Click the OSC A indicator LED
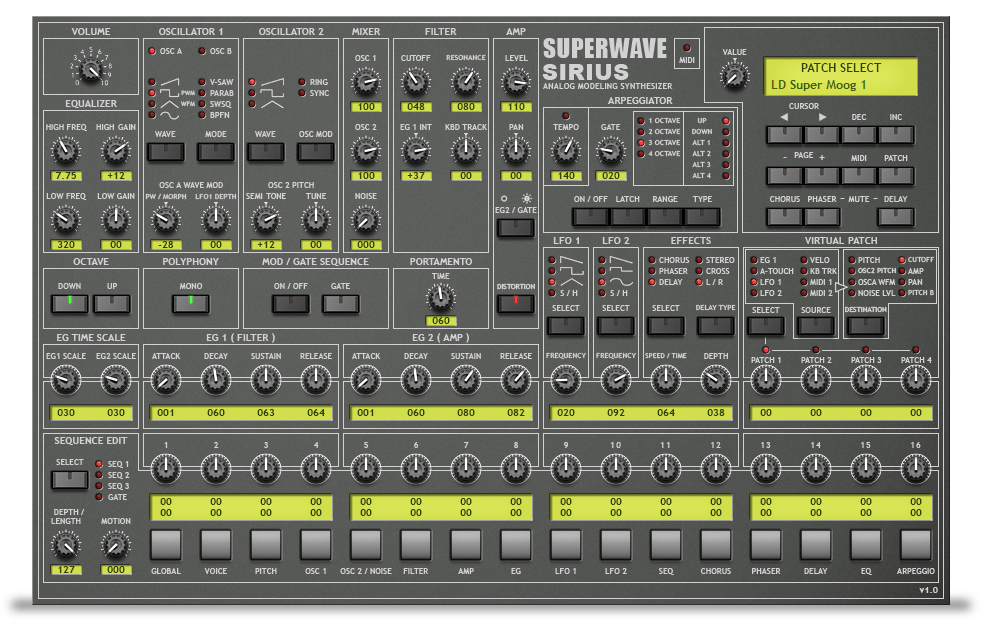Viewport: 982px width, 621px height. coord(152,51)
